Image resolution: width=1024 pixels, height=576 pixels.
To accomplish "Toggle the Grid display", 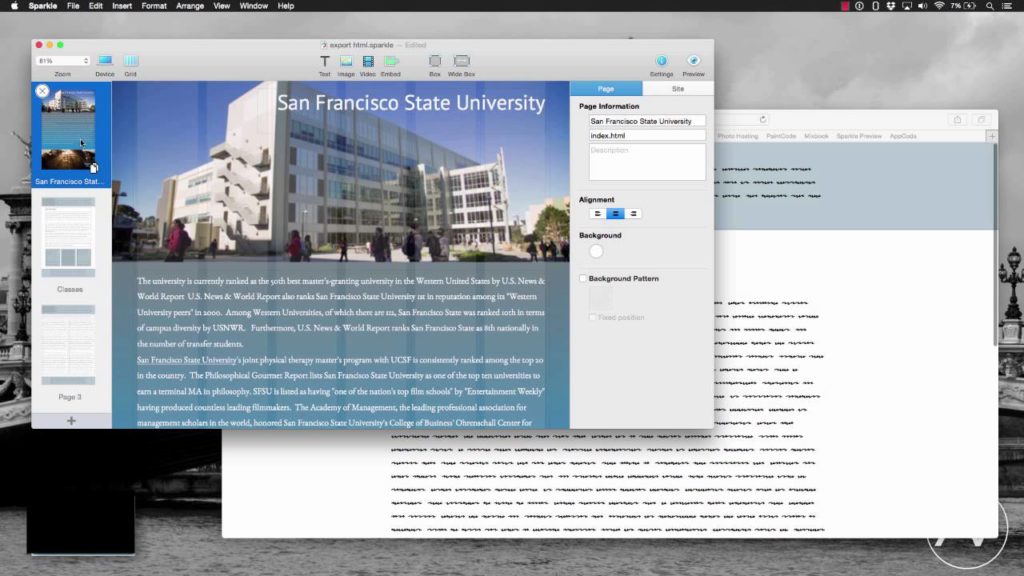I will click(130, 62).
